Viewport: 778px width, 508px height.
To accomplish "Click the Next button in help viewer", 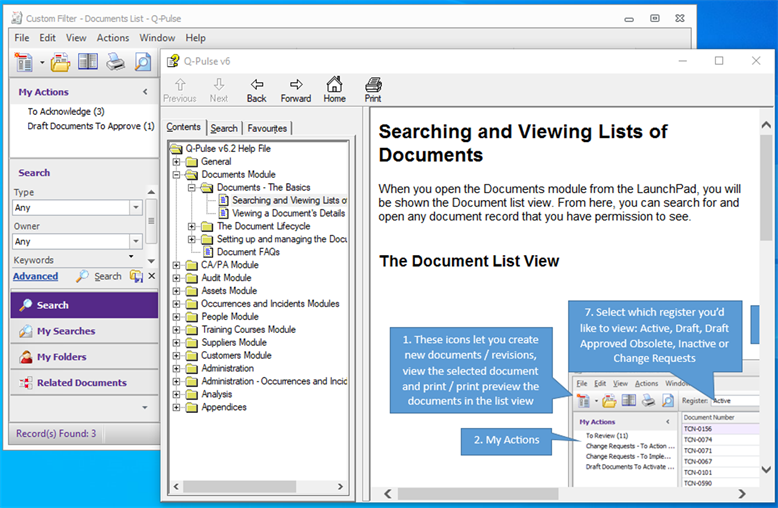I will pos(218,90).
